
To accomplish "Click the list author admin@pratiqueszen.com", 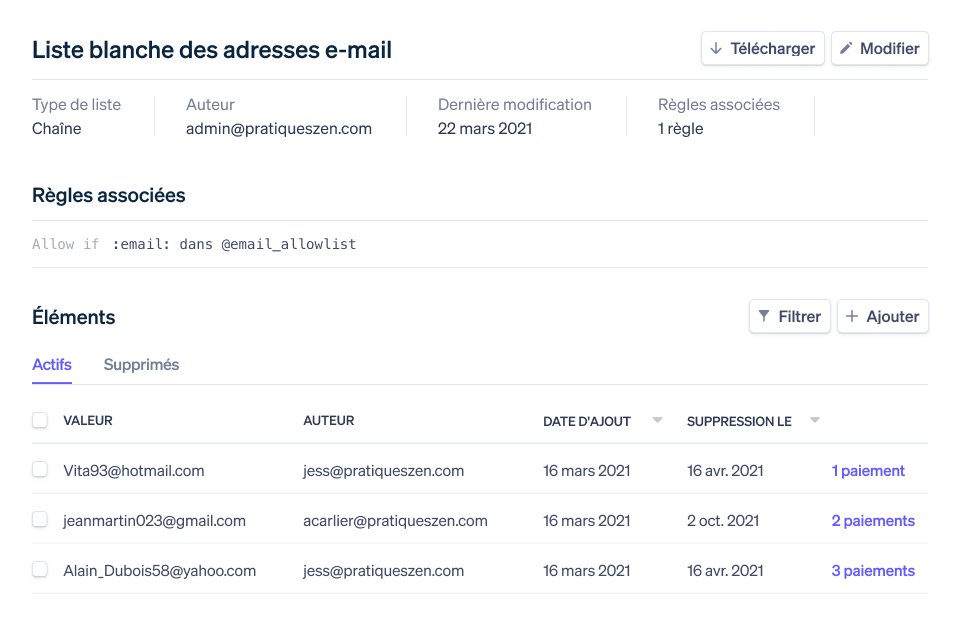I will pos(279,129).
